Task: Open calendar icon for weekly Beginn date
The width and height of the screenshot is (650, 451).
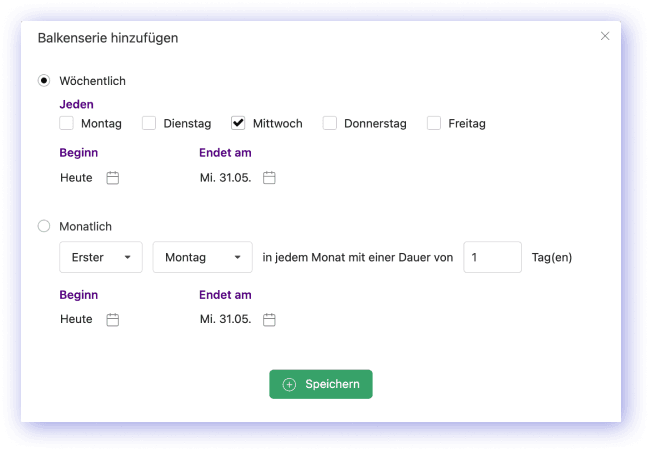Action: coord(113,178)
